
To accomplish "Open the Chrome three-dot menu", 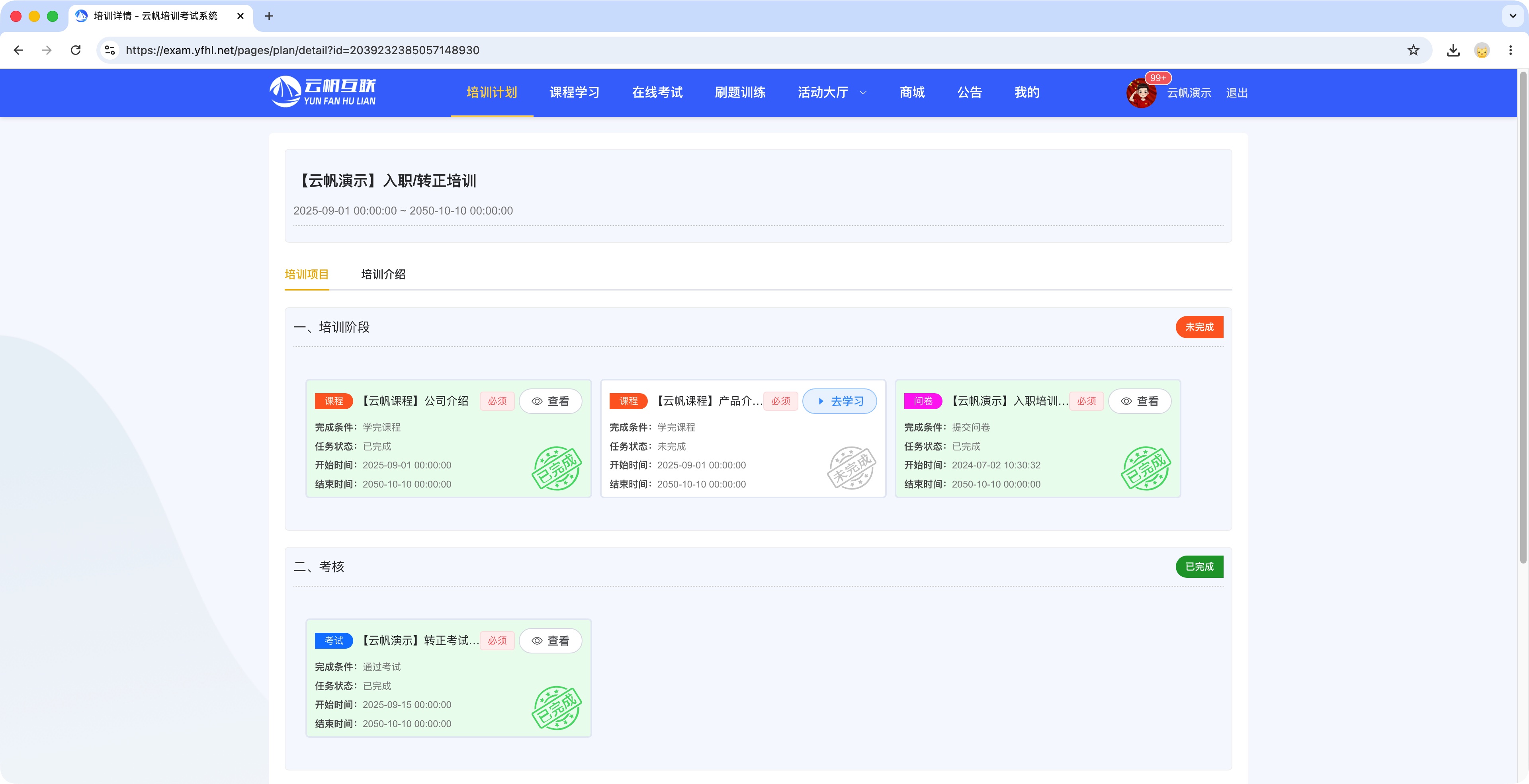I will click(1510, 51).
